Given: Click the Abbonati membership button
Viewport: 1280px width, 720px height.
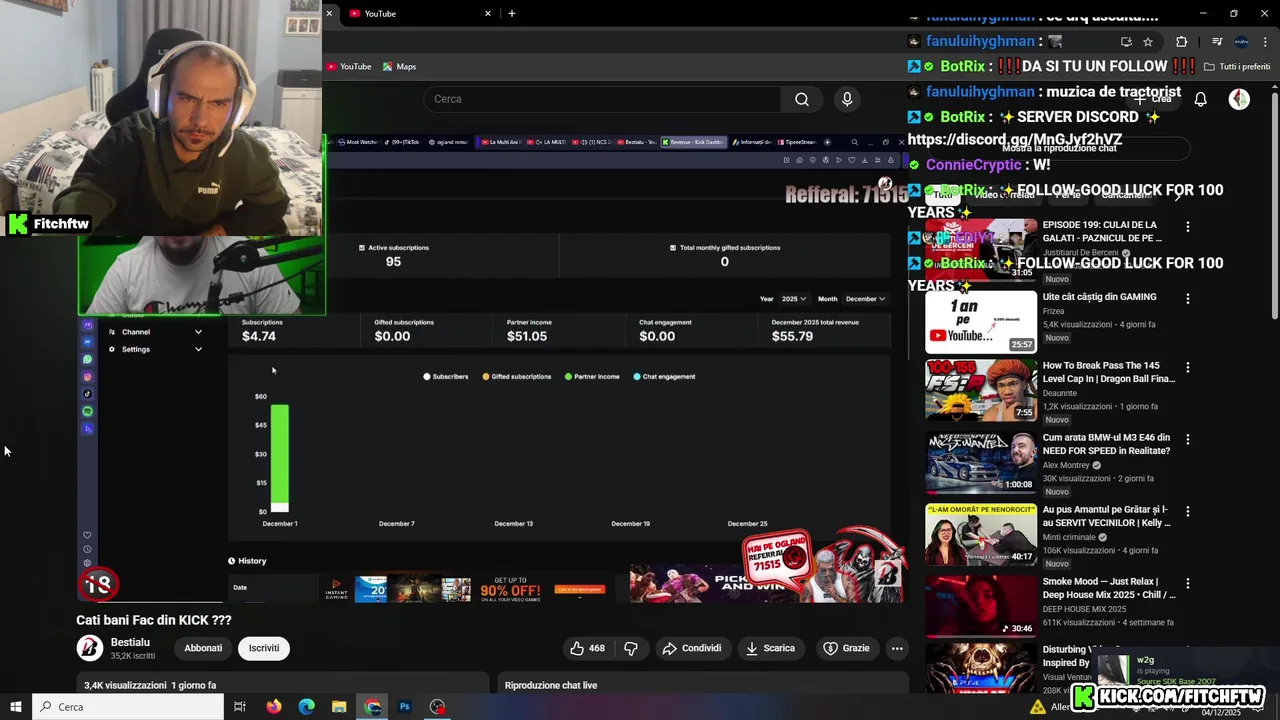Looking at the screenshot, I should [203, 648].
